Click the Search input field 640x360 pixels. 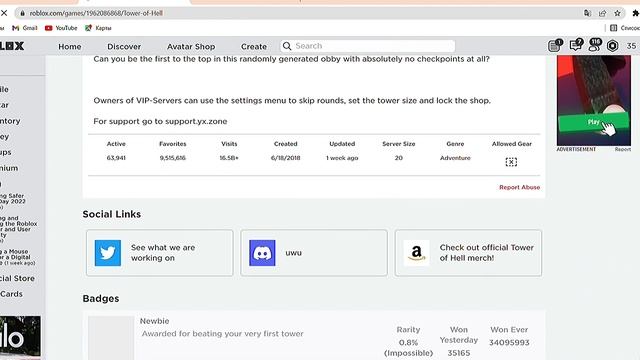367,46
